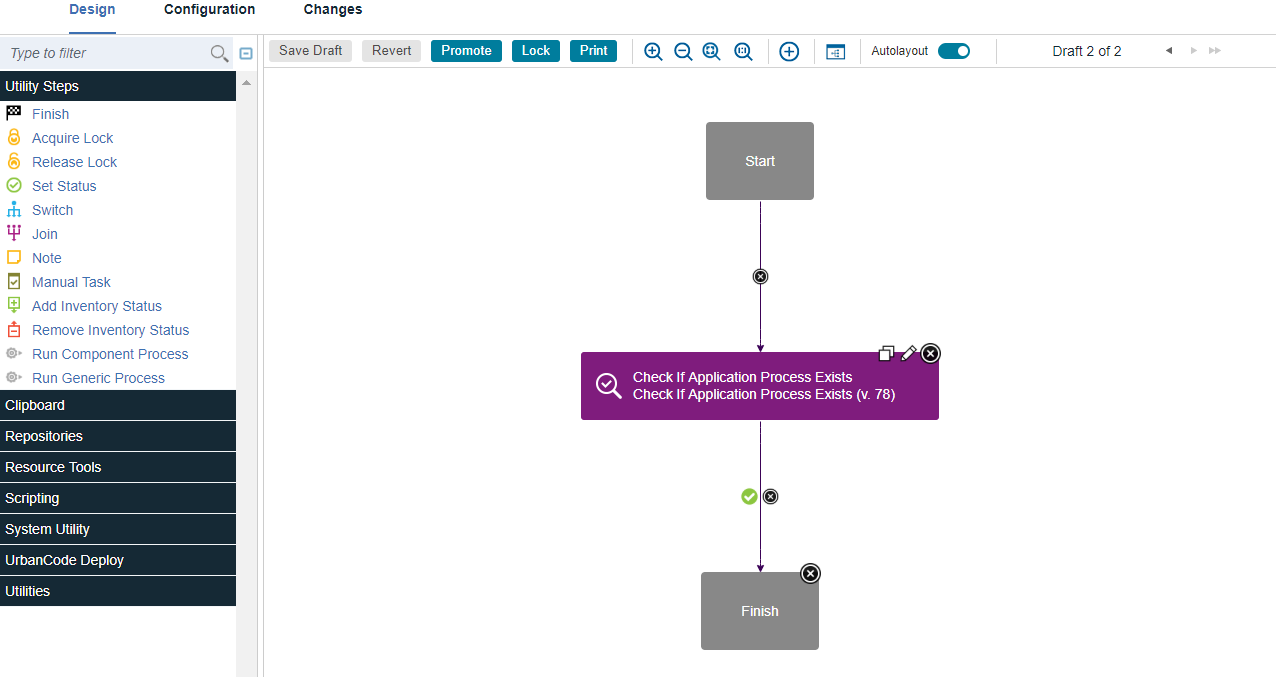Remove the connection between Start and the process step
The width and height of the screenshot is (1276, 677).
click(760, 276)
